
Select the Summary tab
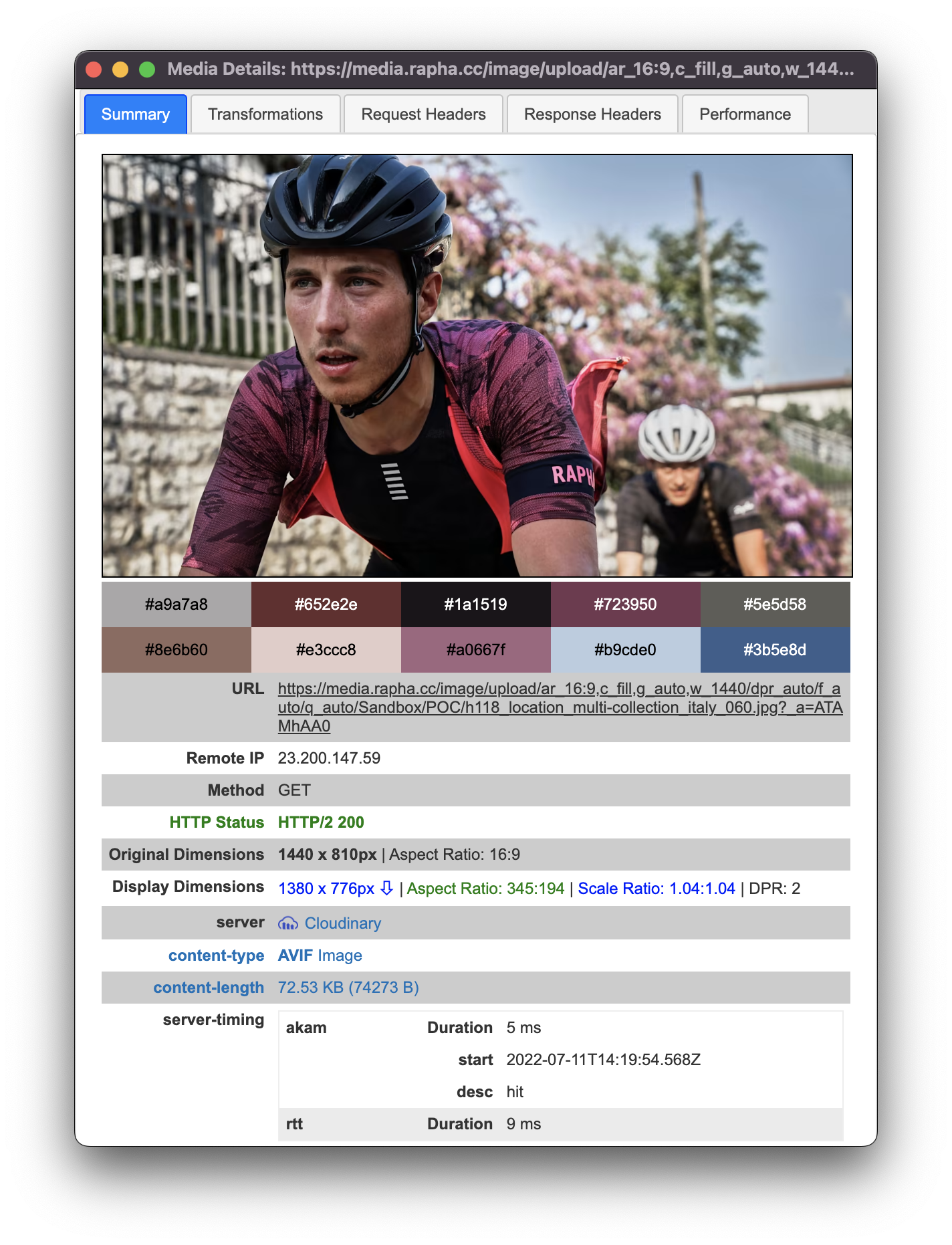tap(136, 114)
